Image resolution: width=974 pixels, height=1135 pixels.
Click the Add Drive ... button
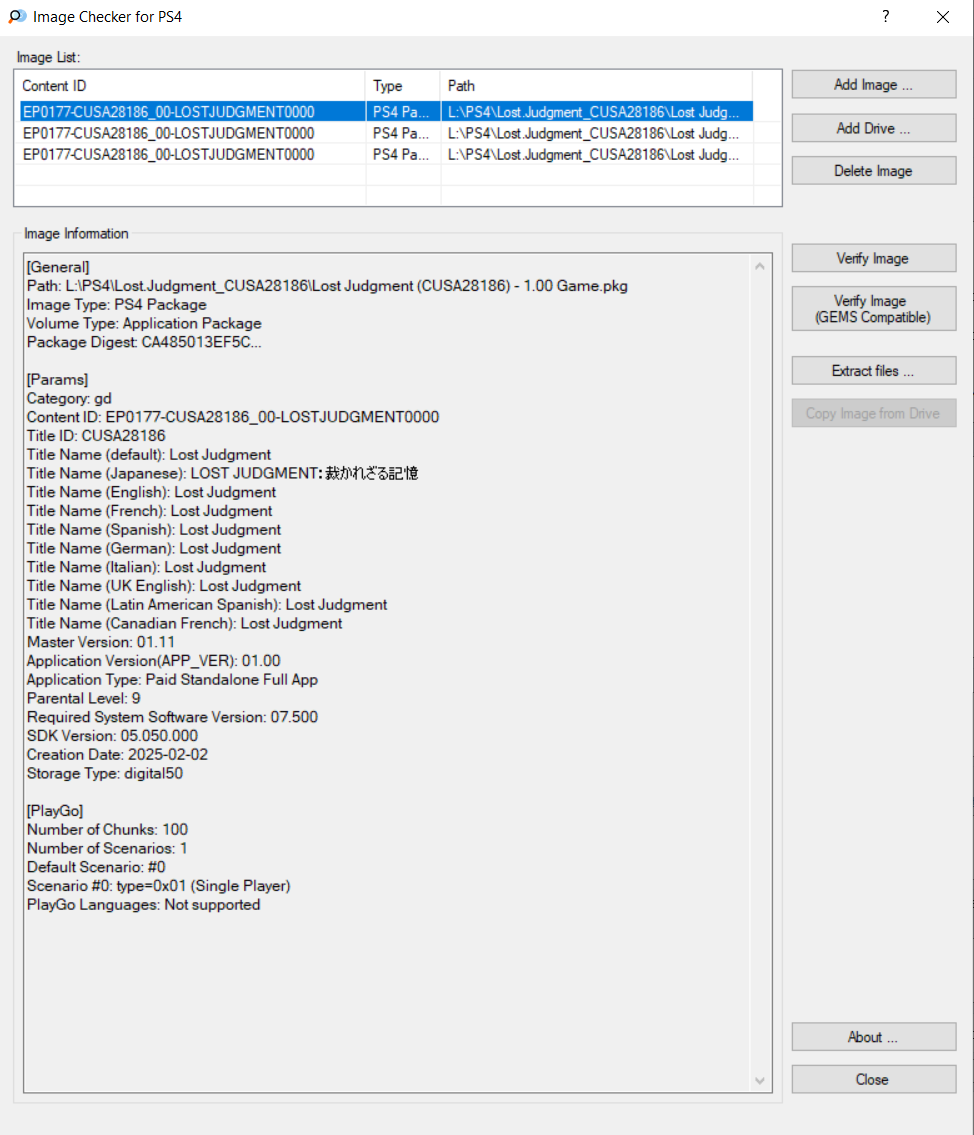click(873, 128)
